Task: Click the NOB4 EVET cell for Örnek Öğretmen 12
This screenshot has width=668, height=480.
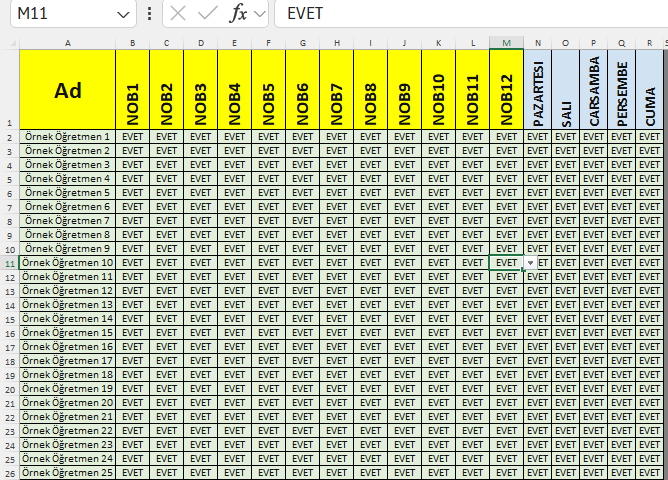Action: tap(234, 291)
